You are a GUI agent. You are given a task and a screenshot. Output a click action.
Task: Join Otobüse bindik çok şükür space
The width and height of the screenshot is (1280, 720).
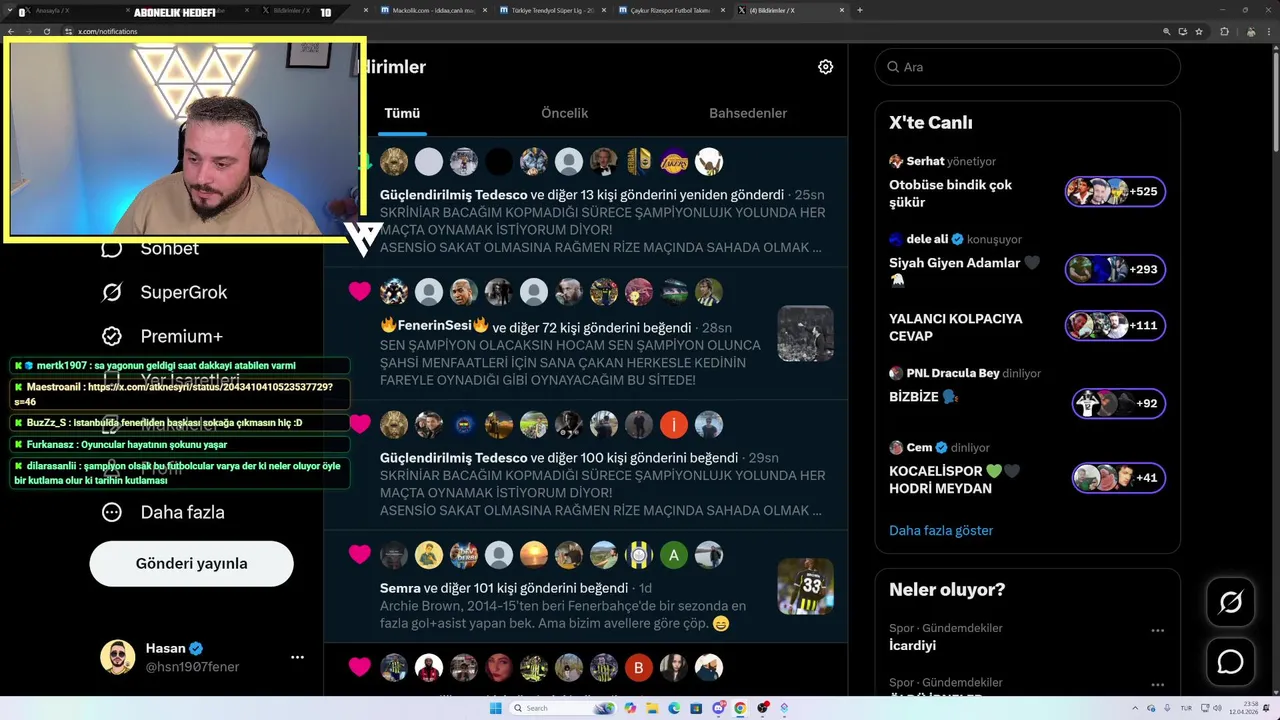(x=1115, y=192)
